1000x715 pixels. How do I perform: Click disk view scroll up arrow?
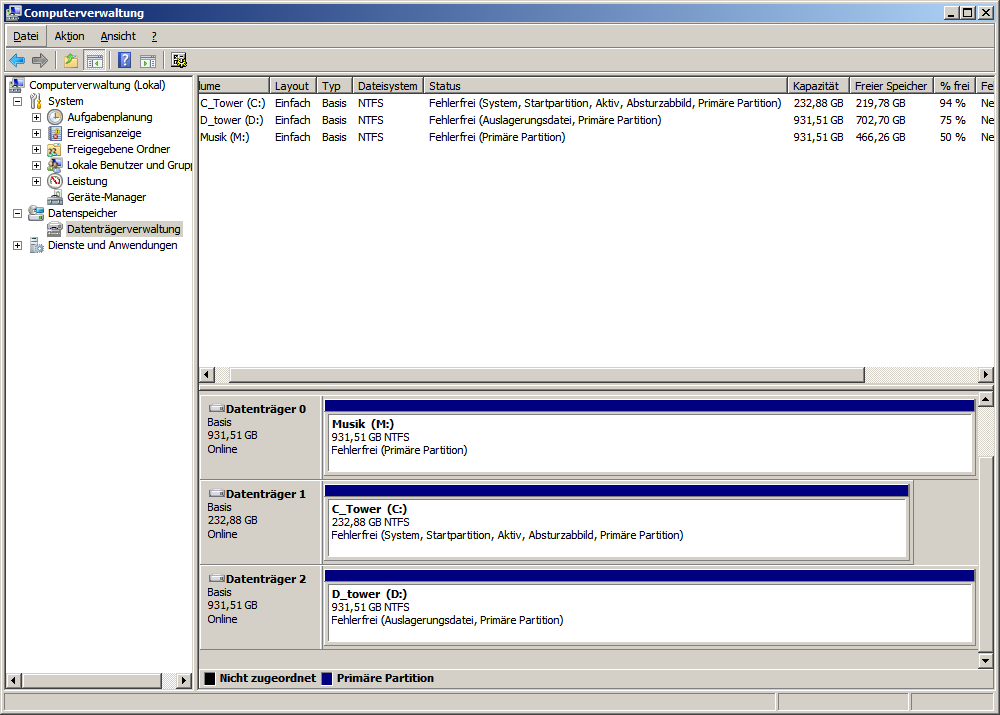985,400
